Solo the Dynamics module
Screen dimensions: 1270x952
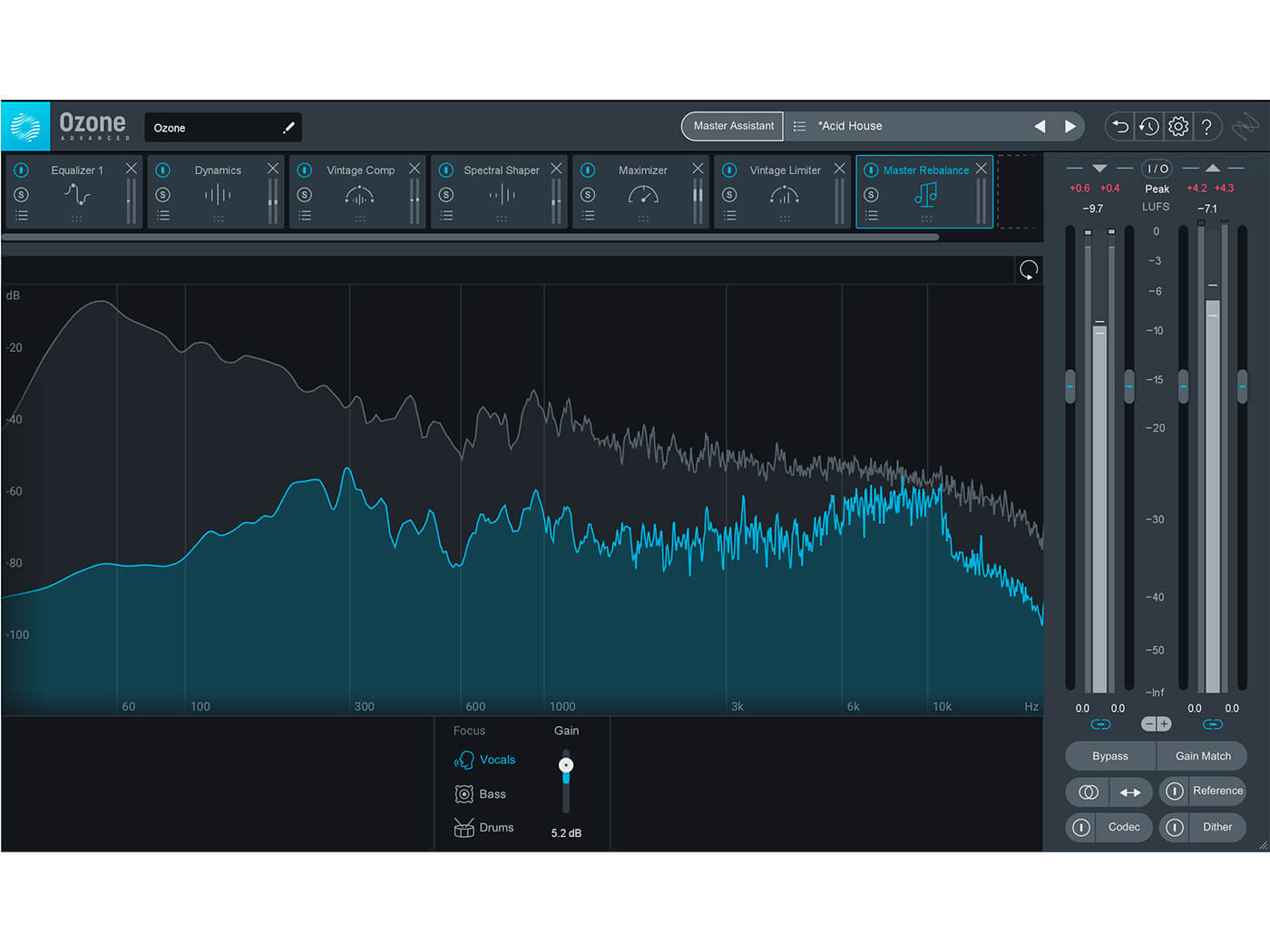coord(163,194)
